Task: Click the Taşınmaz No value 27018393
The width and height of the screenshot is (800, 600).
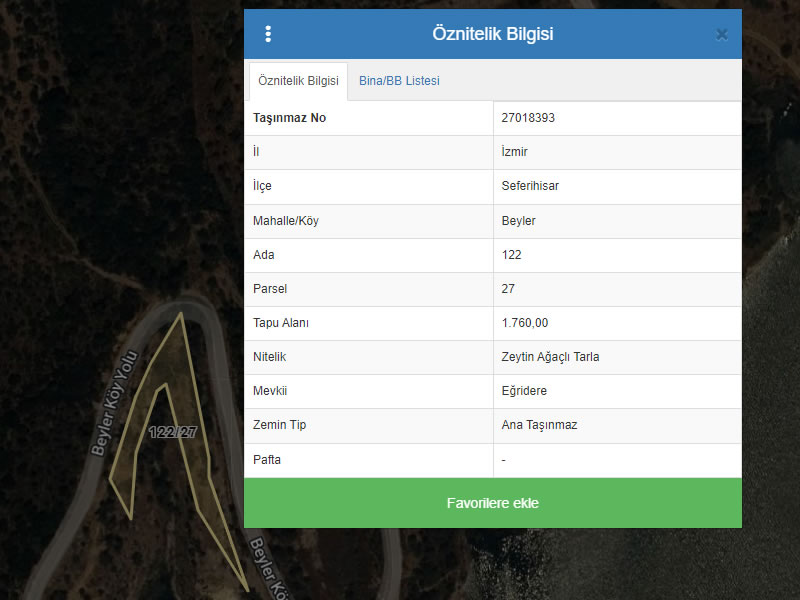Action: pos(528,118)
